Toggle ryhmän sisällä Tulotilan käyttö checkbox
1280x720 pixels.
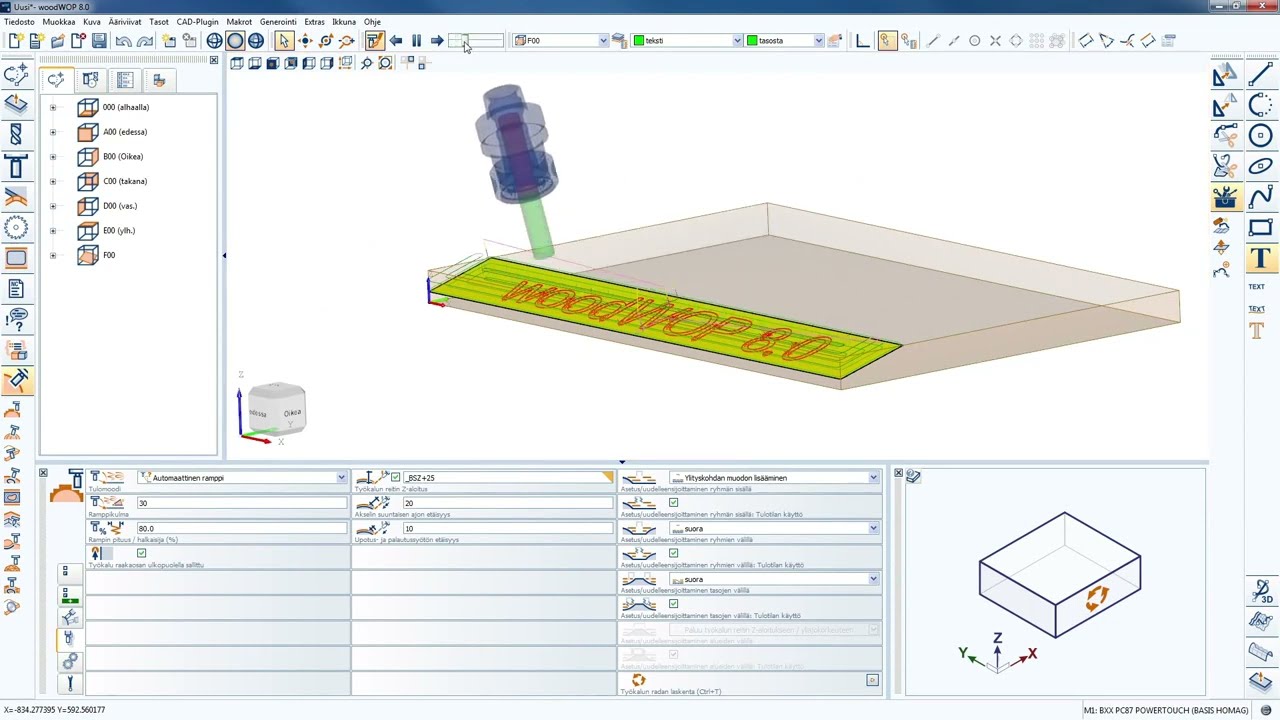tap(673, 503)
